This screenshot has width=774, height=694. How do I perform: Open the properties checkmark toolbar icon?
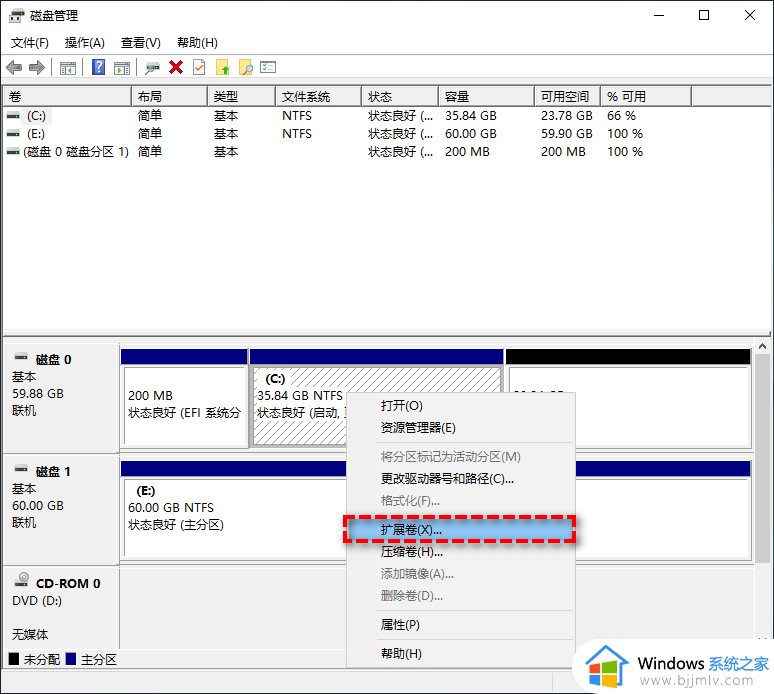(x=199, y=67)
